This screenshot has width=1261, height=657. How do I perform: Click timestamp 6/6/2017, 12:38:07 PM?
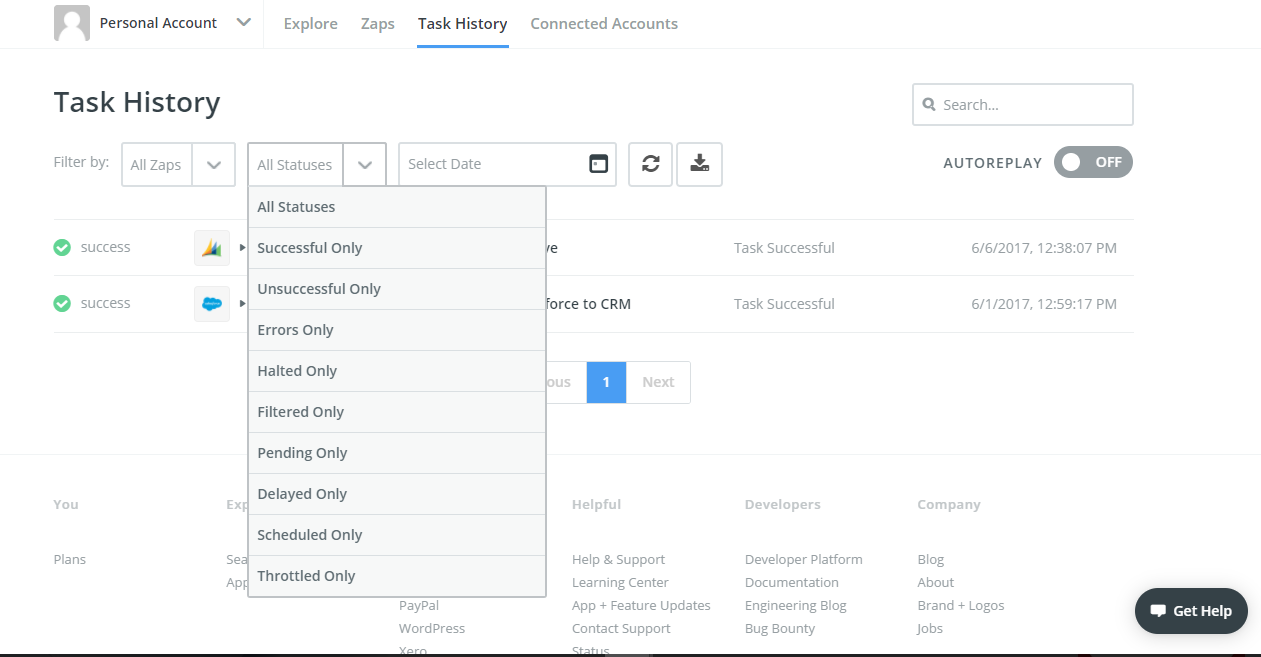pos(1044,248)
